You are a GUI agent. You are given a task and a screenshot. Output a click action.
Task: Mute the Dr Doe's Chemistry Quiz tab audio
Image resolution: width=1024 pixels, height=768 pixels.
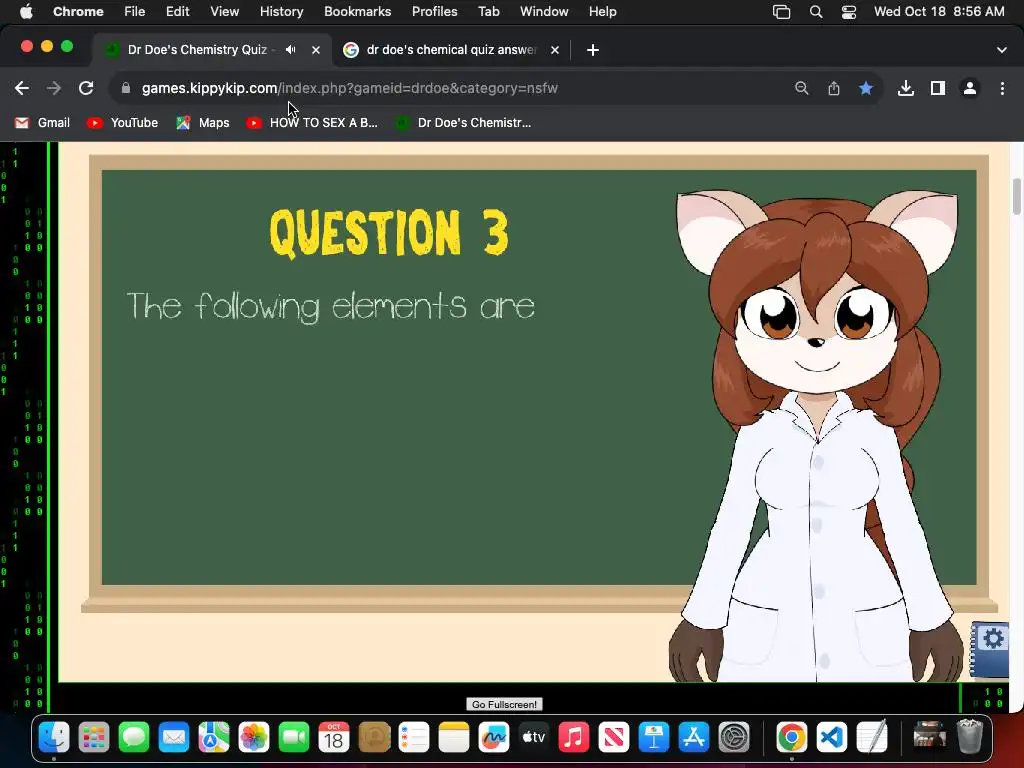(291, 50)
